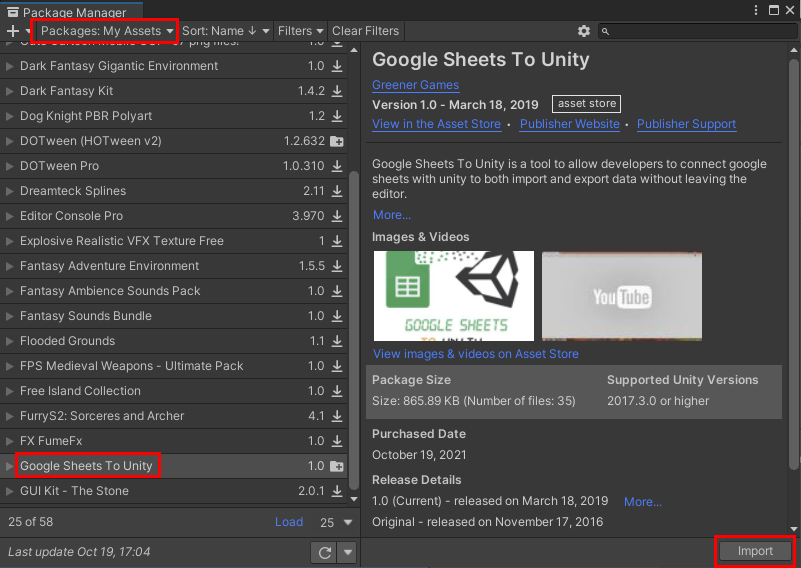Expand the Dark Fantasy Kit package entry
This screenshot has width=801, height=568.
[x=9, y=91]
